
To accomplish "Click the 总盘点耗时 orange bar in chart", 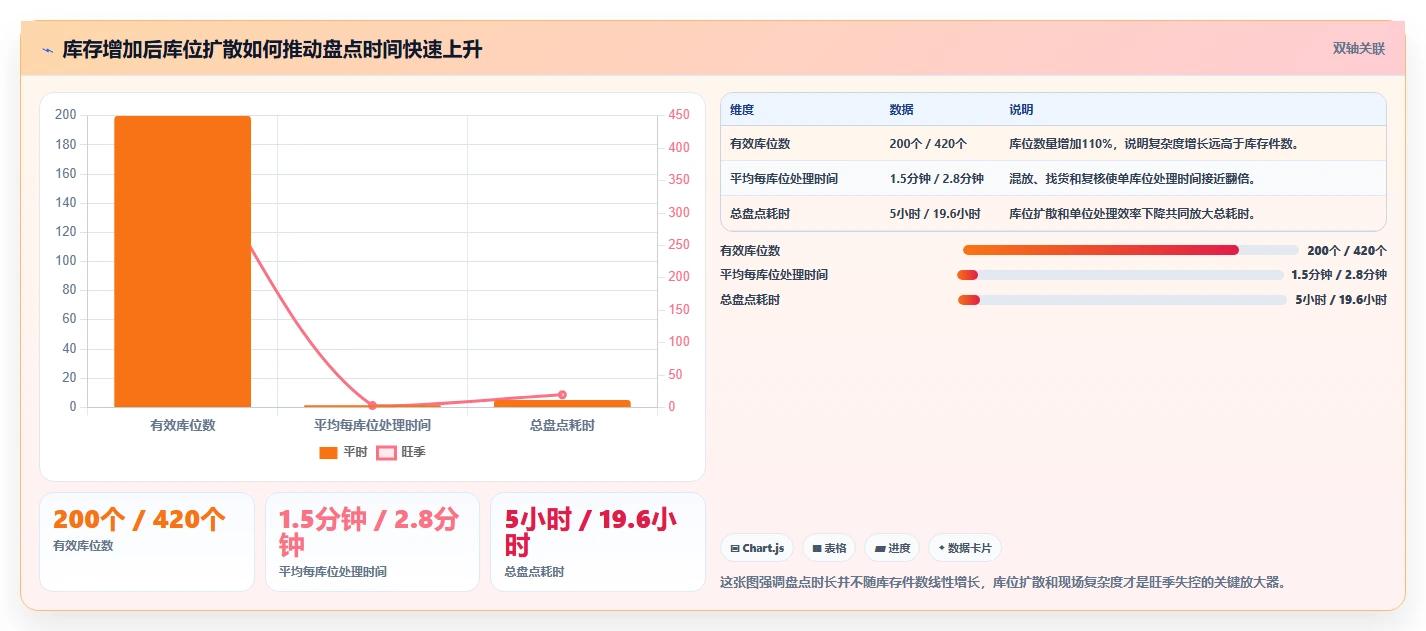I will pos(562,403).
